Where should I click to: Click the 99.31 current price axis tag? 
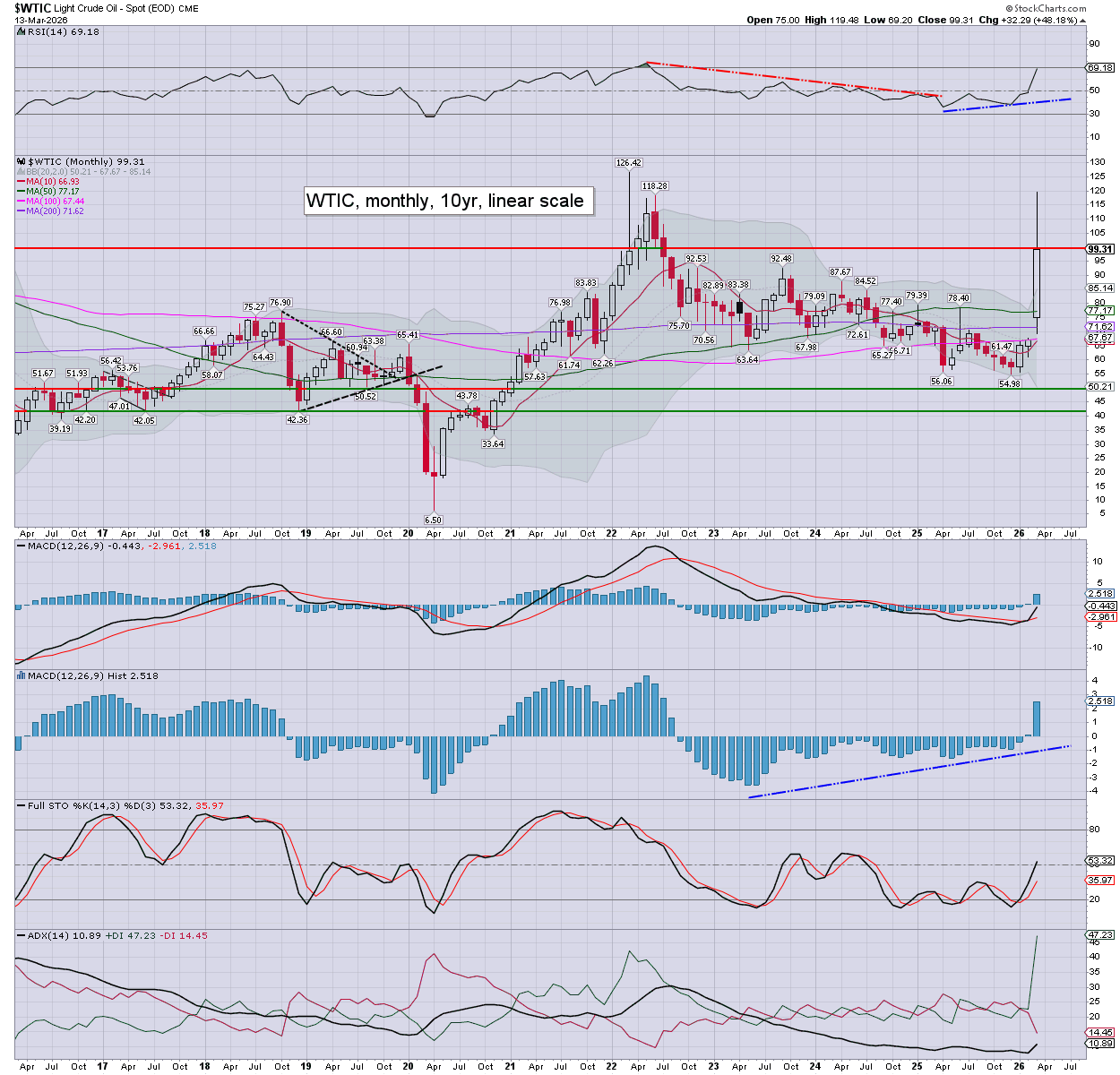(x=1099, y=249)
